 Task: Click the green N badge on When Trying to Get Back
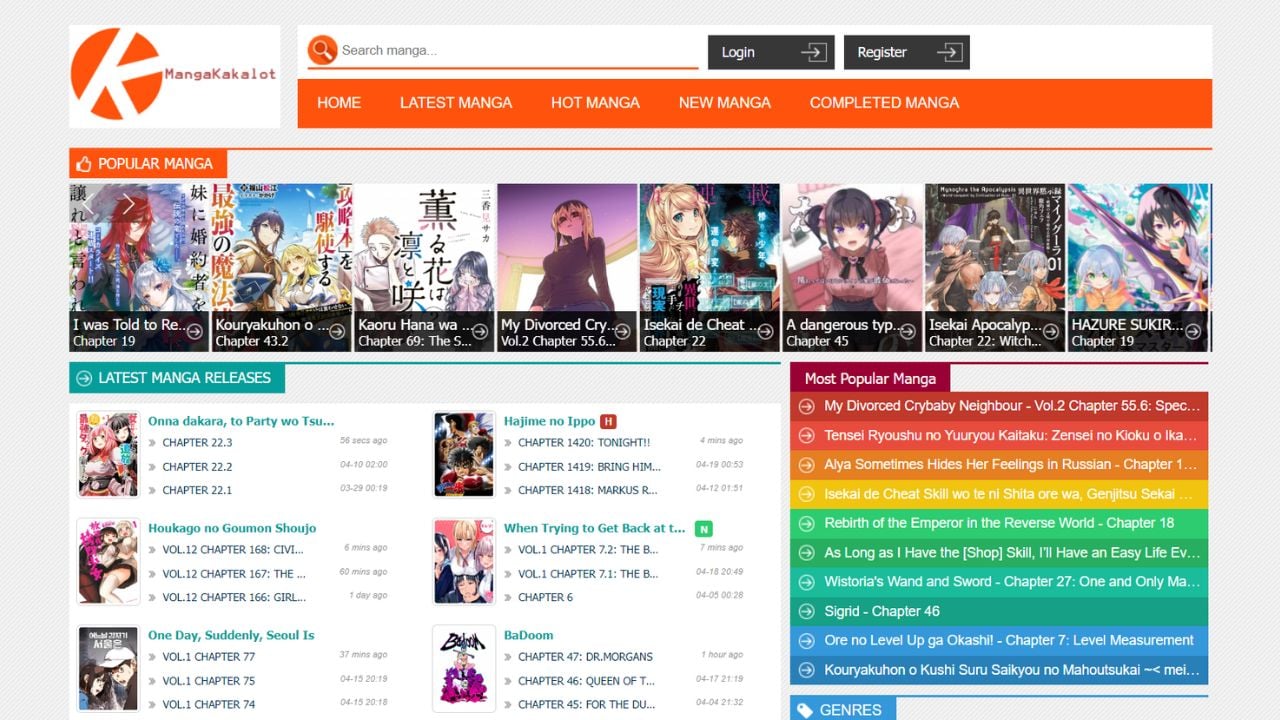click(x=703, y=527)
